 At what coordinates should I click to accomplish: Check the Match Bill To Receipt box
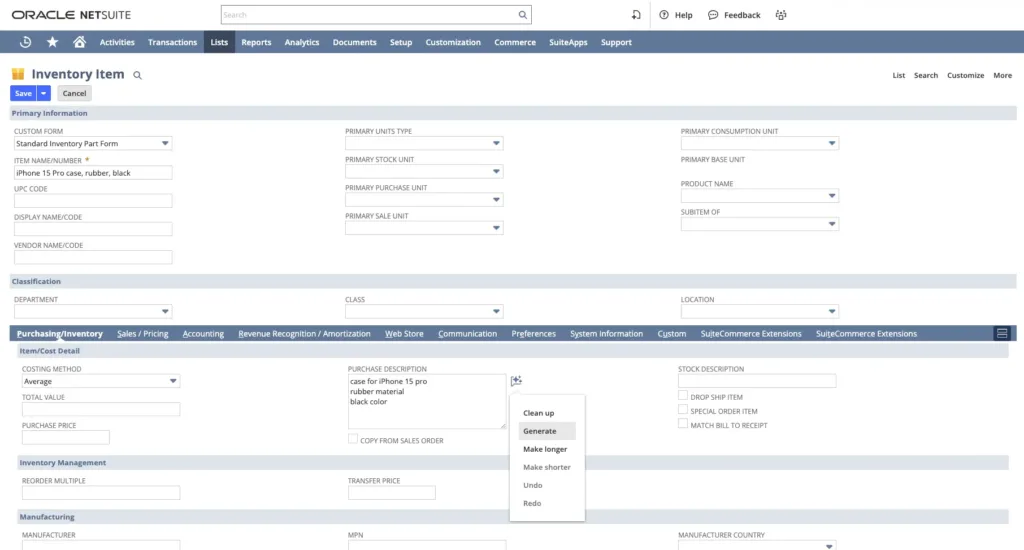pyautogui.click(x=682, y=424)
